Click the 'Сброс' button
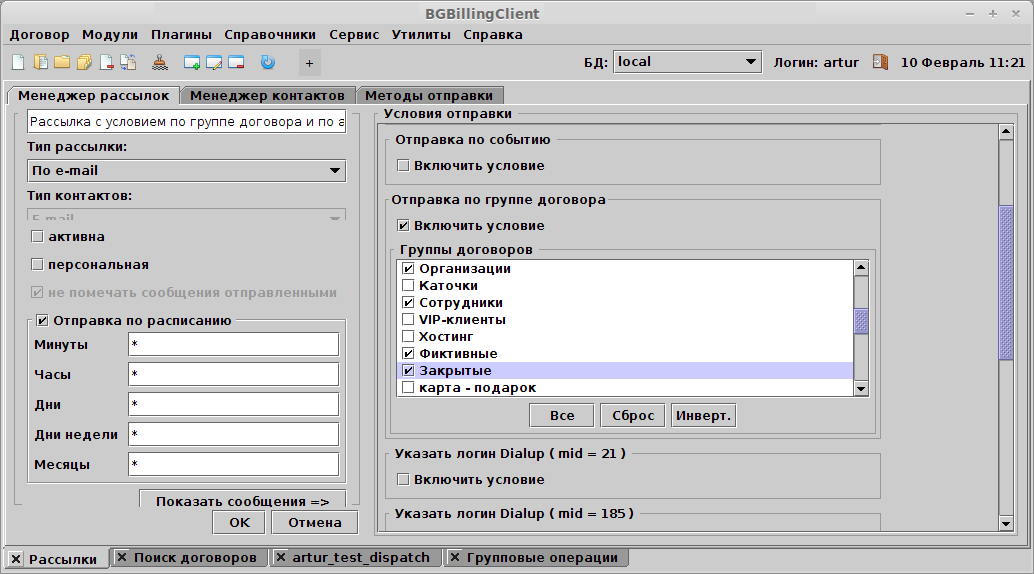The width and height of the screenshot is (1034, 574). 631,415
